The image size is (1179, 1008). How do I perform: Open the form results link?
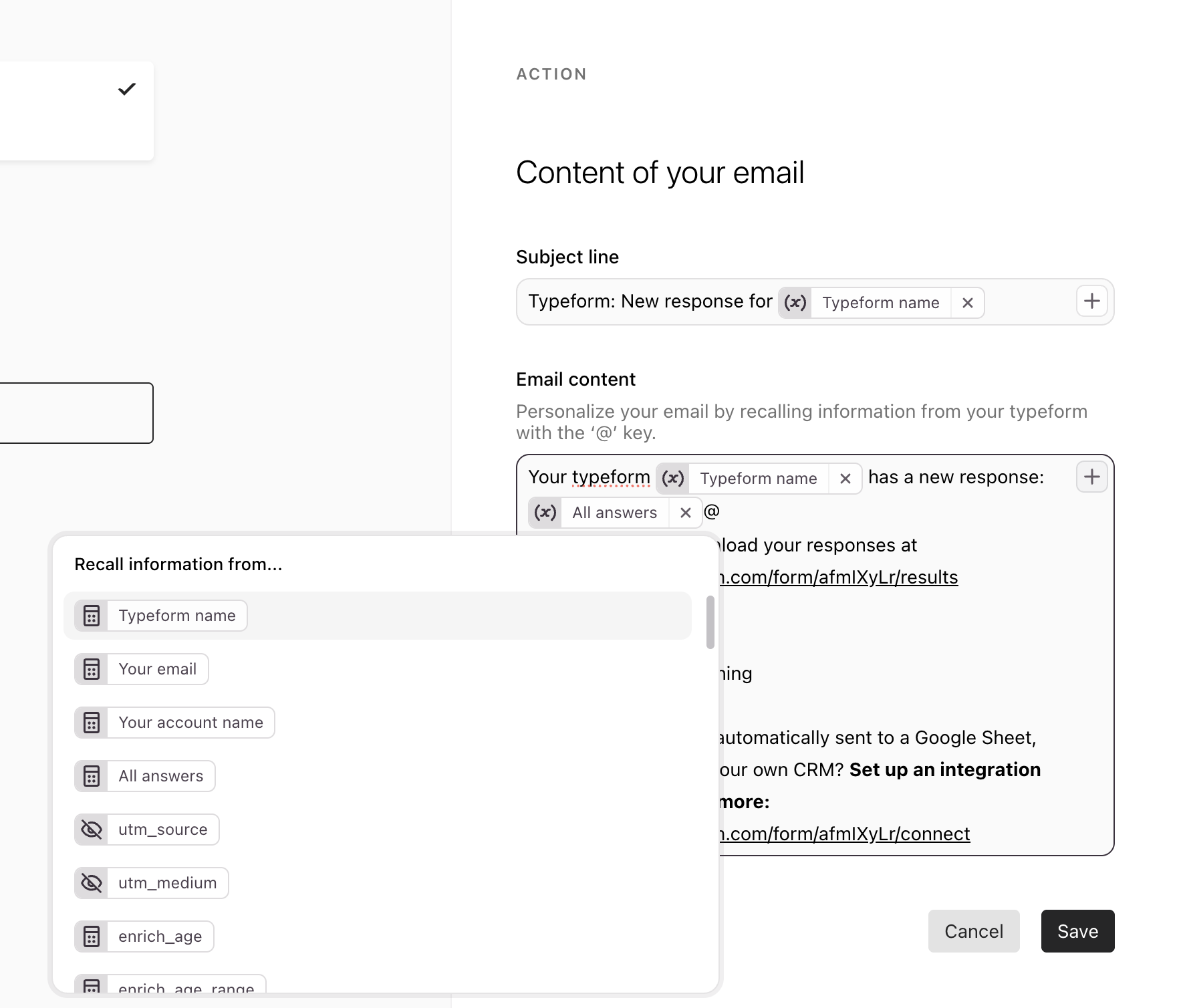[x=839, y=577]
